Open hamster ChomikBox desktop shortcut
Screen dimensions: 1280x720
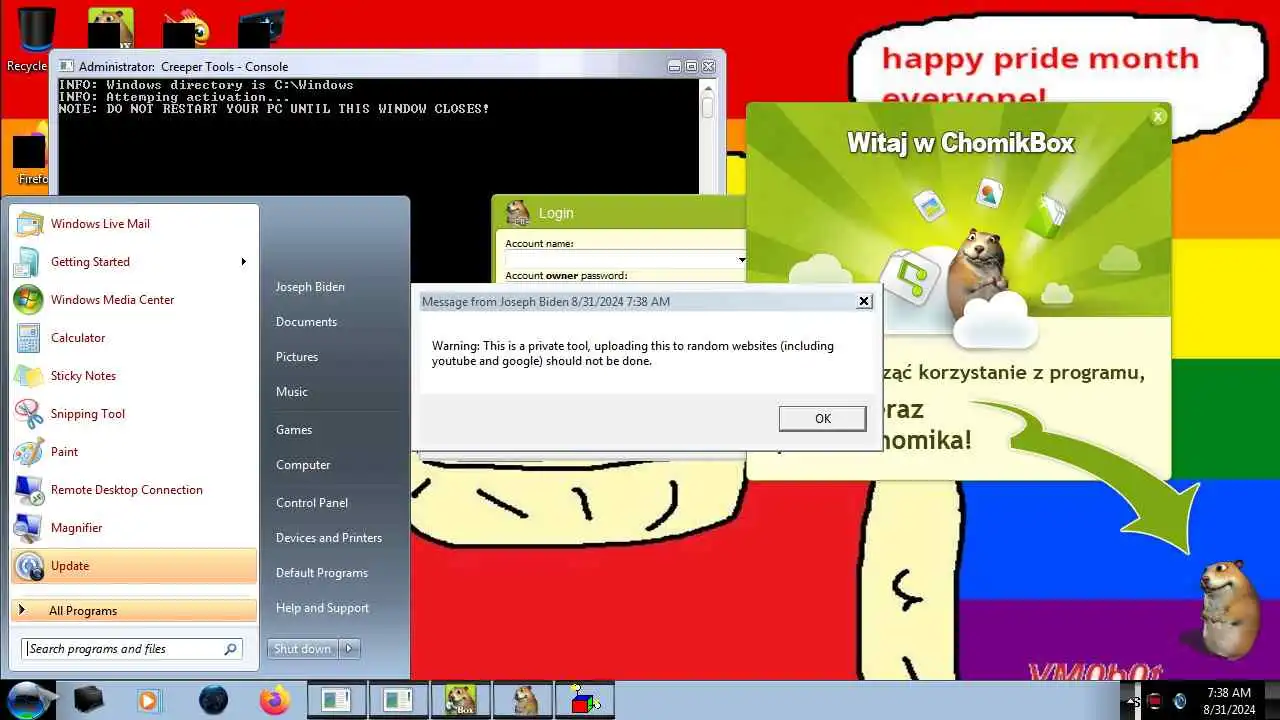(111, 28)
